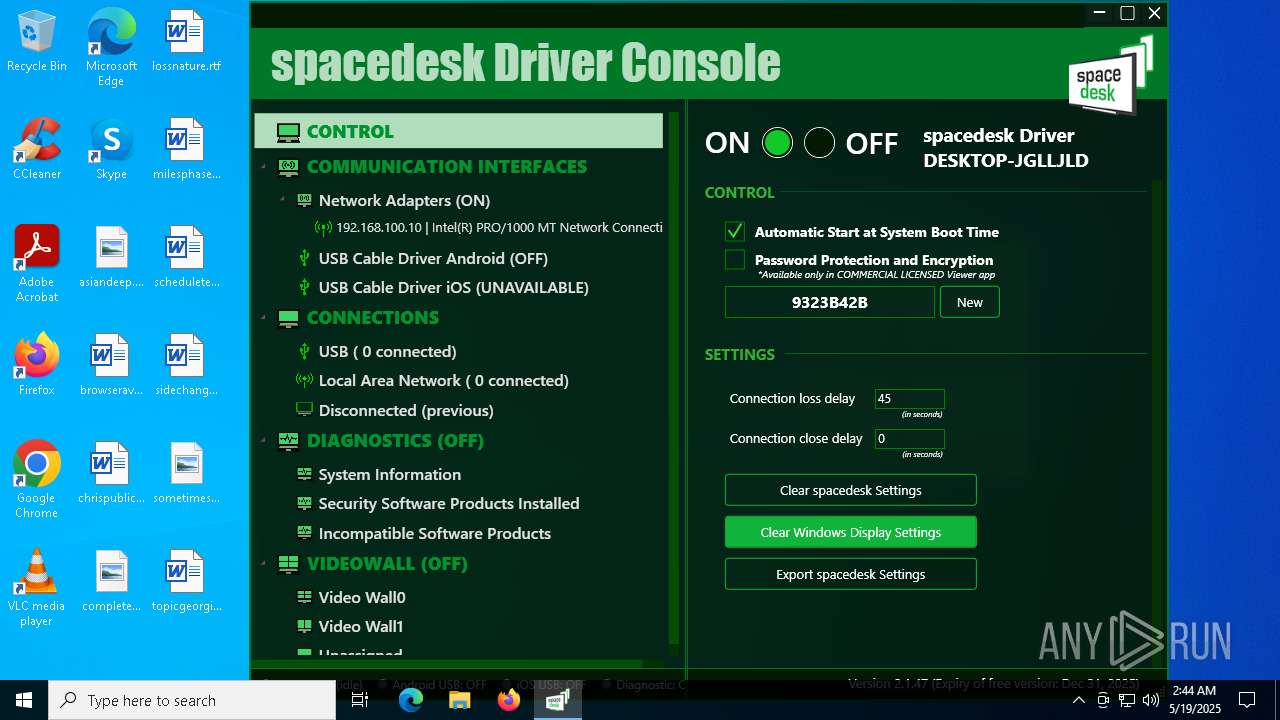Click the spacedesk logo in header
Image resolution: width=1280 pixels, height=720 pixels.
(1110, 75)
